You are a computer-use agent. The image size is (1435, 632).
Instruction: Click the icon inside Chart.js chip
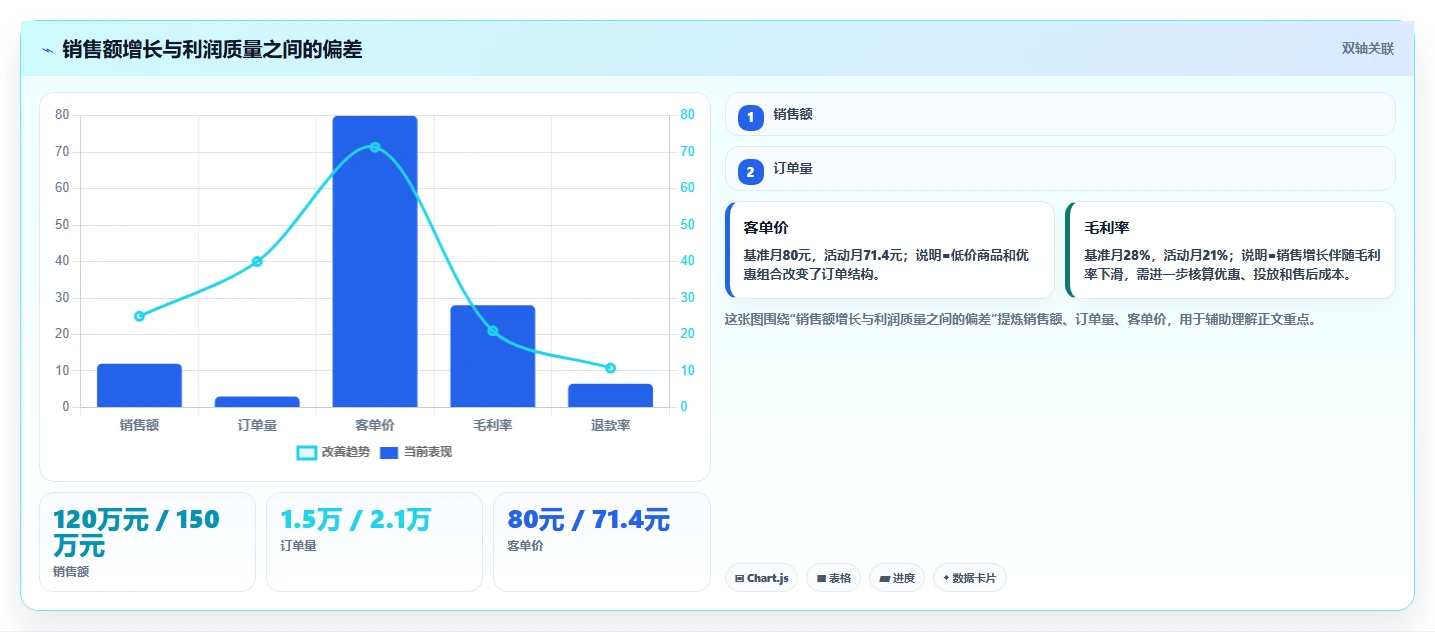point(739,578)
